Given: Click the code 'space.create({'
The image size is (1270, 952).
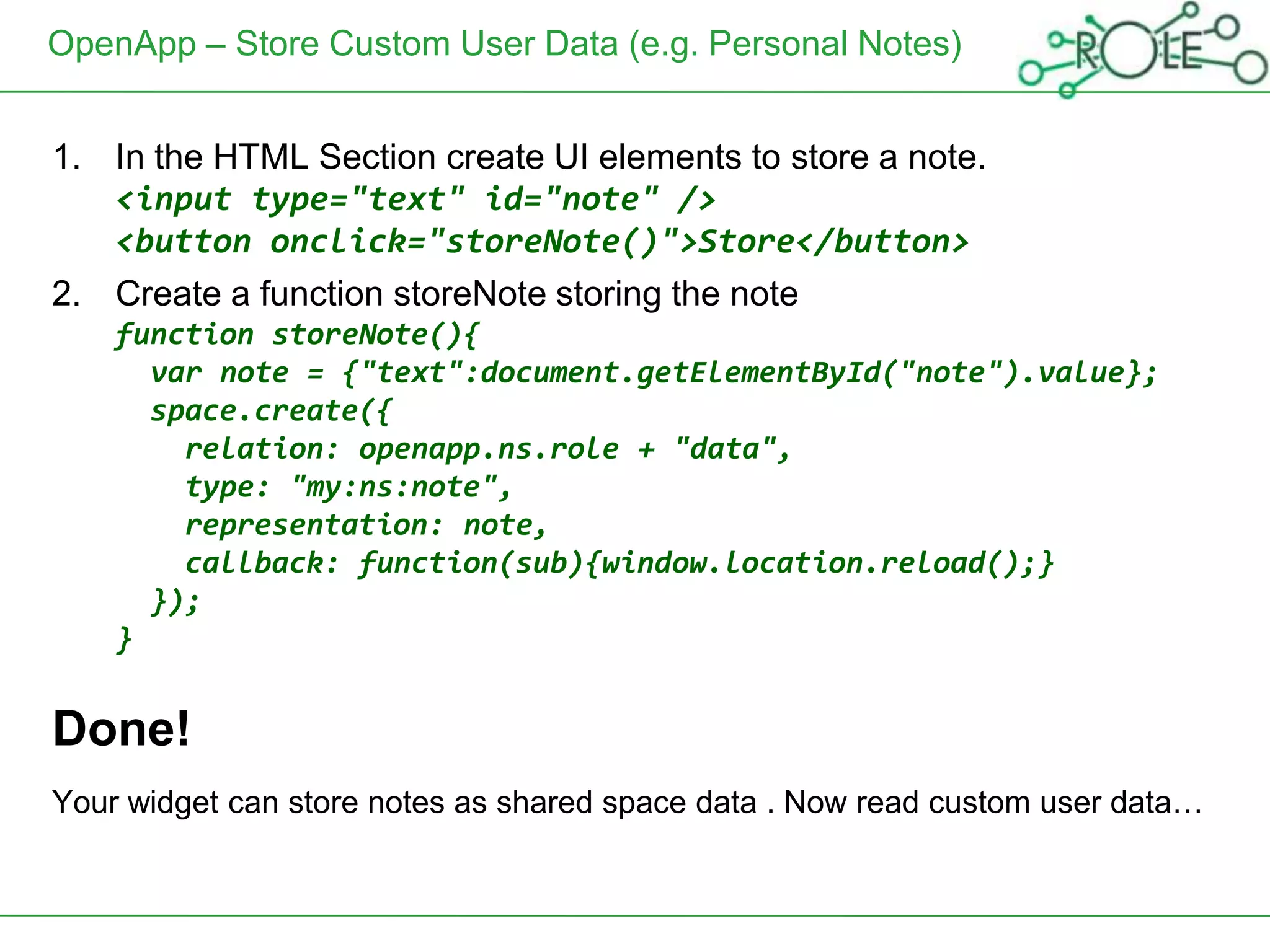Looking at the screenshot, I should coord(272,412).
